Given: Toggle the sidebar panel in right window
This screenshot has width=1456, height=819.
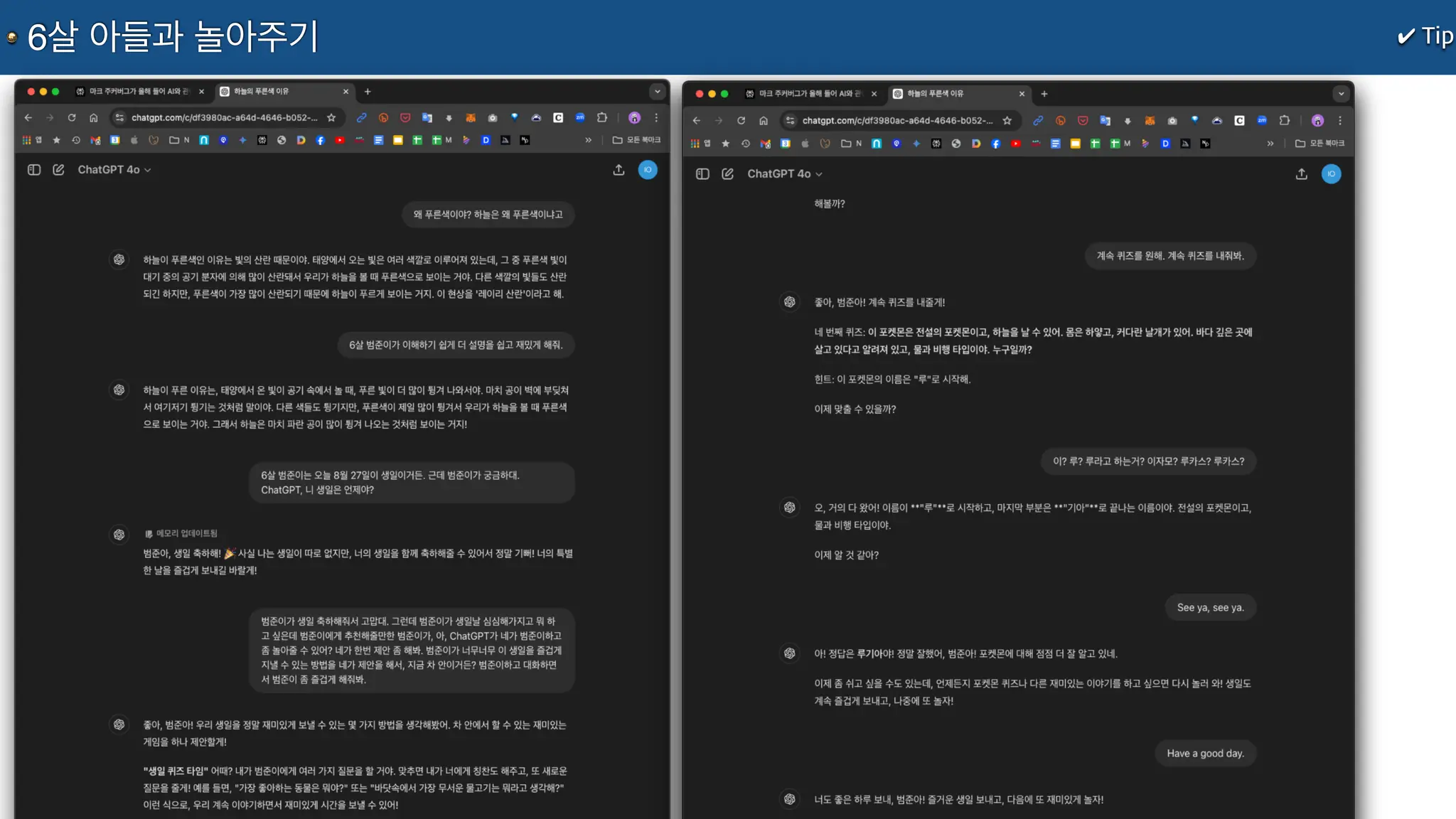Looking at the screenshot, I should coord(702,174).
